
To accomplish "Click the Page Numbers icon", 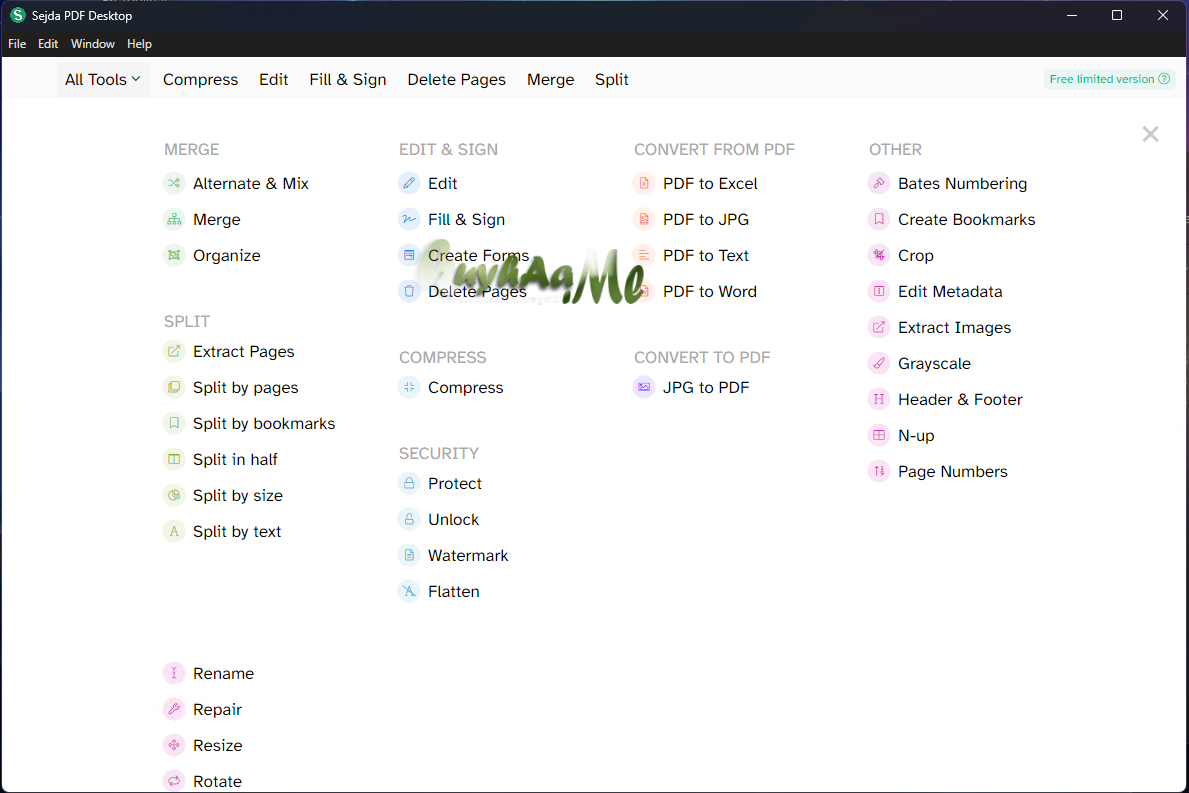I will 879,471.
